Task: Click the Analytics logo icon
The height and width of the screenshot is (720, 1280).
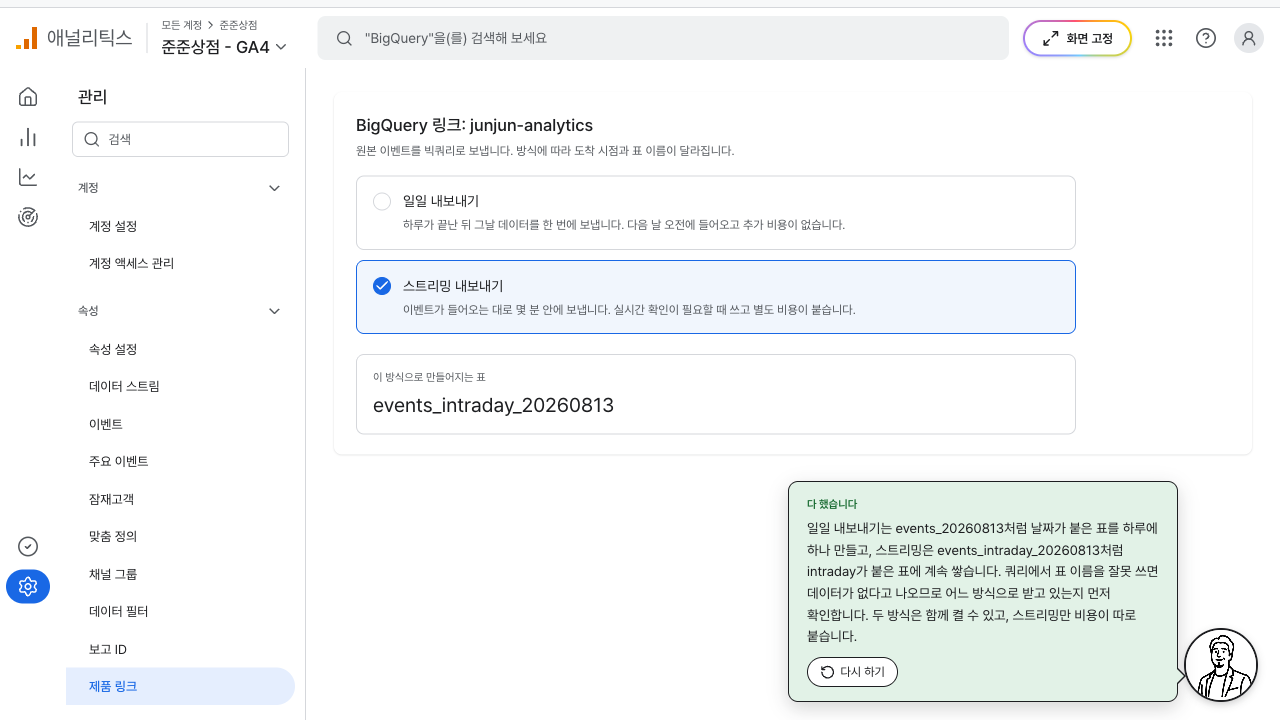Action: 27,38
